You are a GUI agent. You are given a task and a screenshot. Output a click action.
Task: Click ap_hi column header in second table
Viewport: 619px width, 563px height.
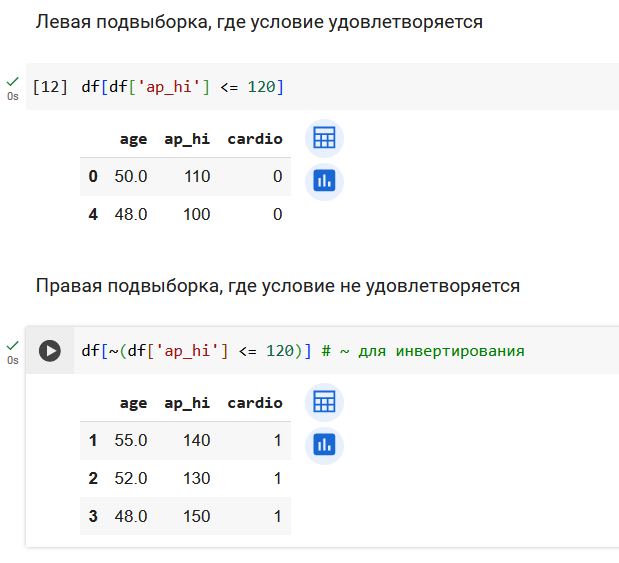pyautogui.click(x=187, y=403)
